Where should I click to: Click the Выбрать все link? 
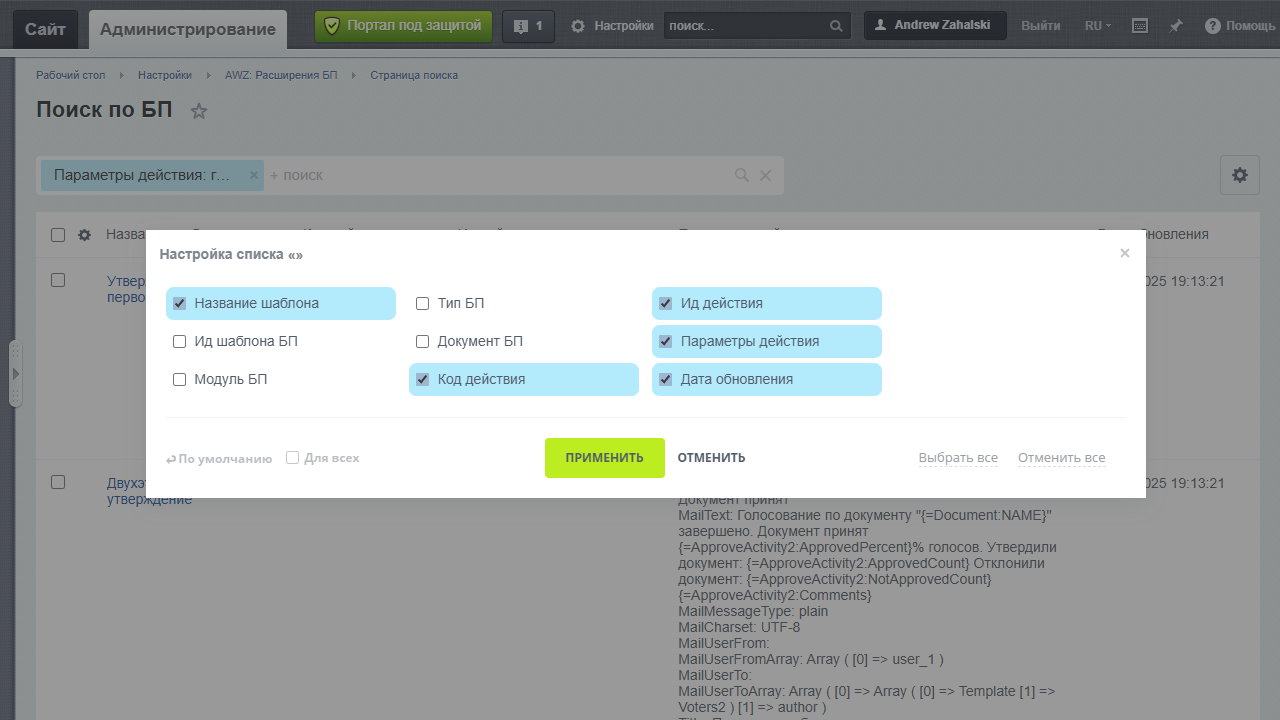coord(958,458)
